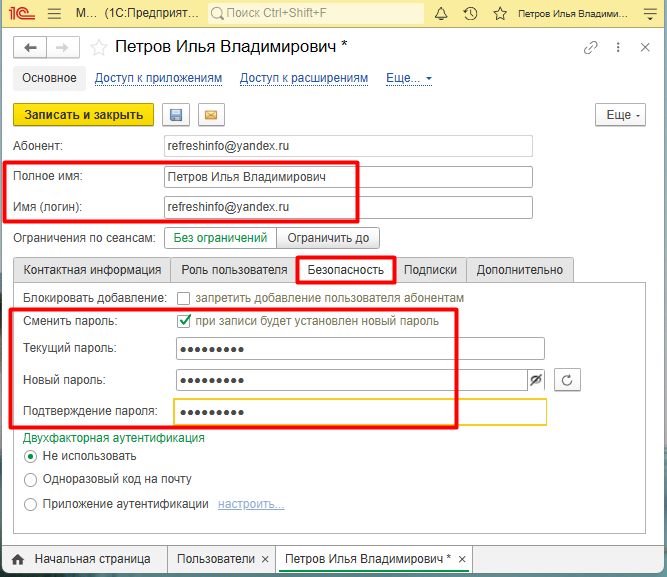Expand the 'Еще' dropdown button on the right

[619, 115]
